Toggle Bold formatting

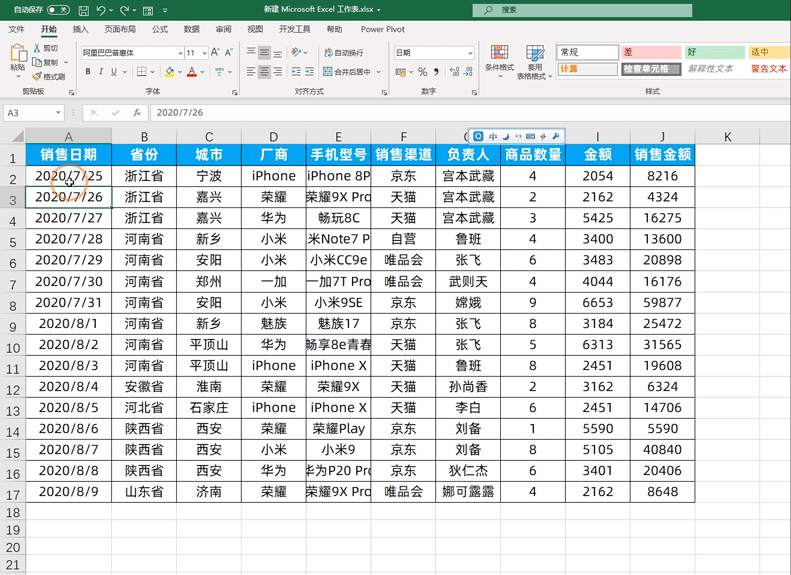[x=88, y=72]
